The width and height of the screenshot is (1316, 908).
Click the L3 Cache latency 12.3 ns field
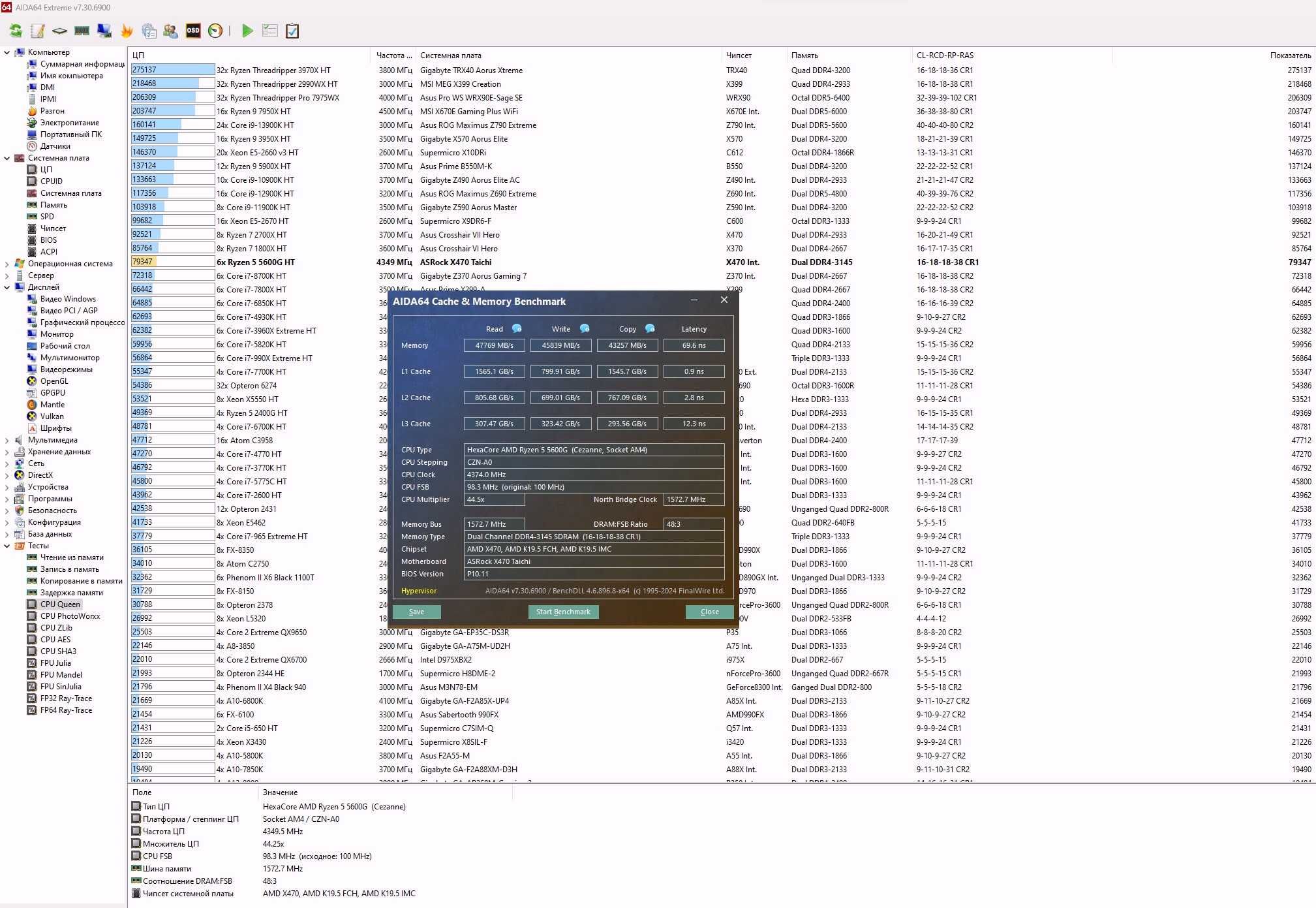694,424
